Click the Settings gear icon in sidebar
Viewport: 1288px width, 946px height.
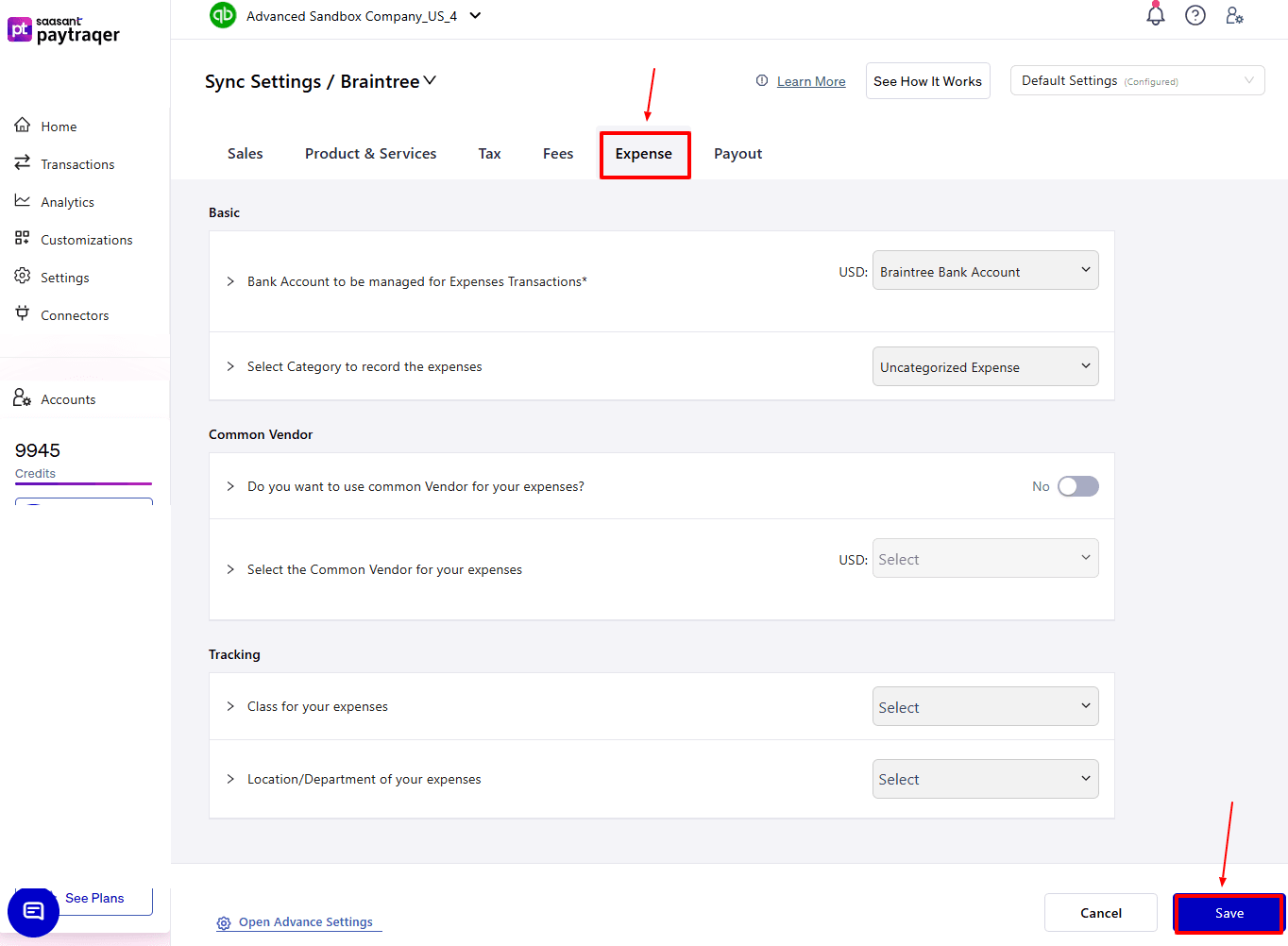(x=23, y=276)
